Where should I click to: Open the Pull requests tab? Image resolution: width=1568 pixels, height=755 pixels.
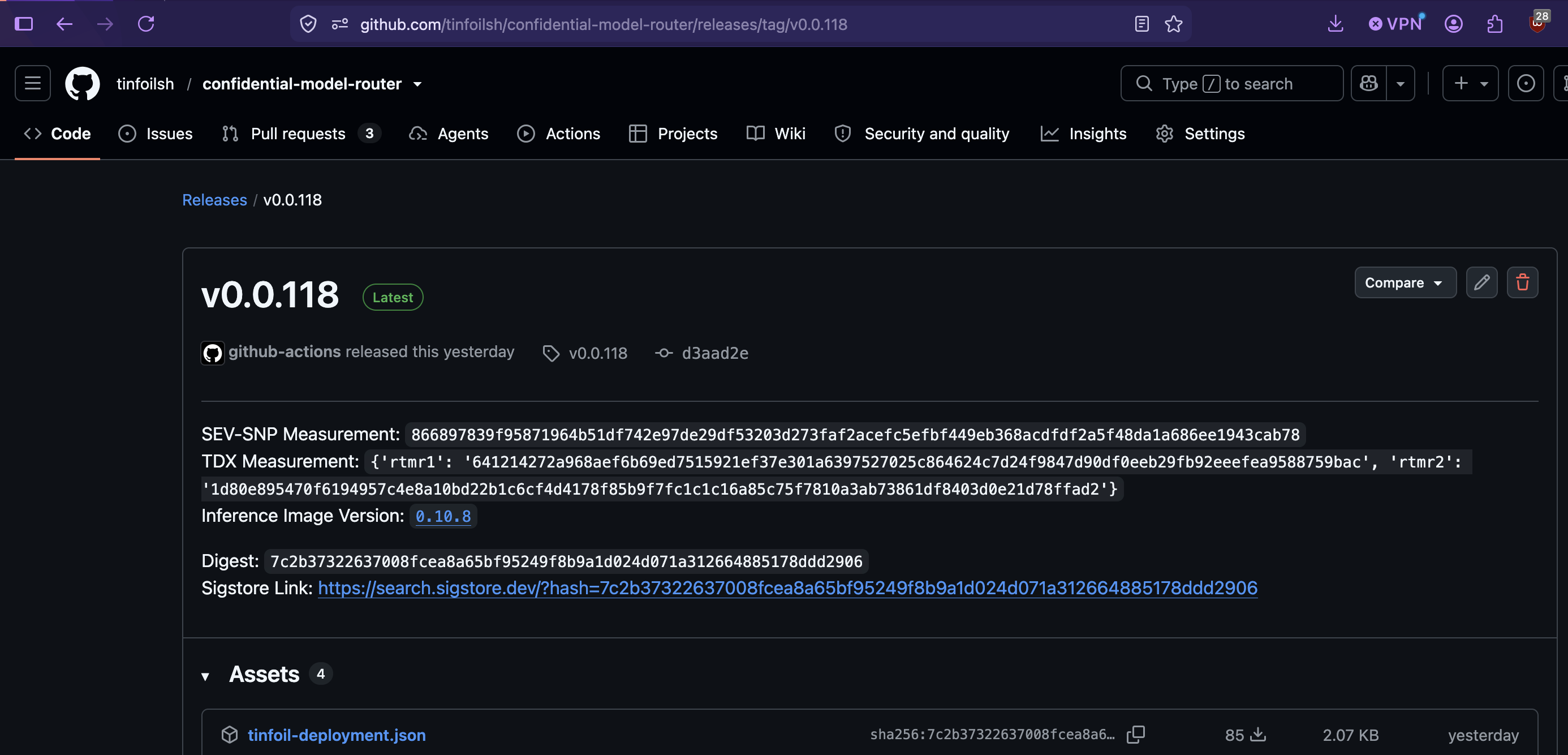point(301,134)
